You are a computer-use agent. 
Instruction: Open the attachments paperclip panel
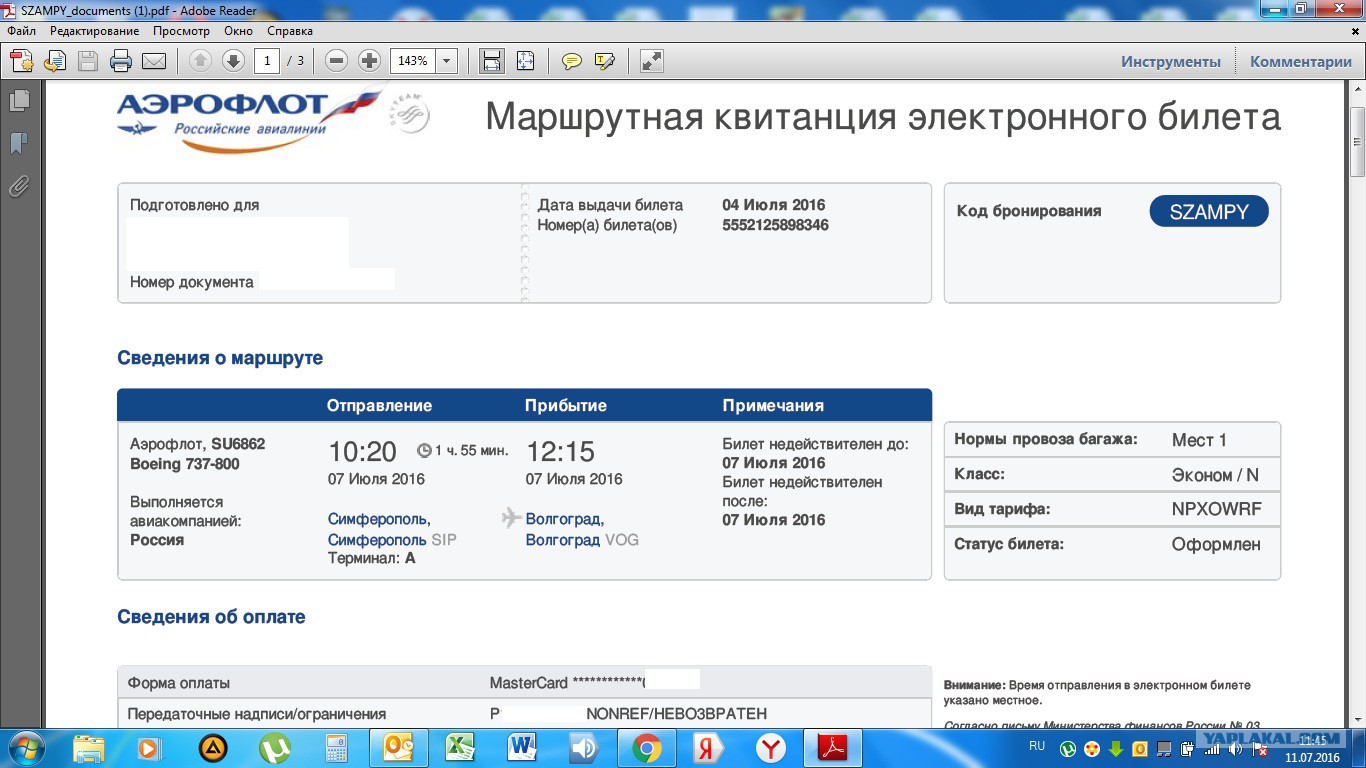[18, 186]
